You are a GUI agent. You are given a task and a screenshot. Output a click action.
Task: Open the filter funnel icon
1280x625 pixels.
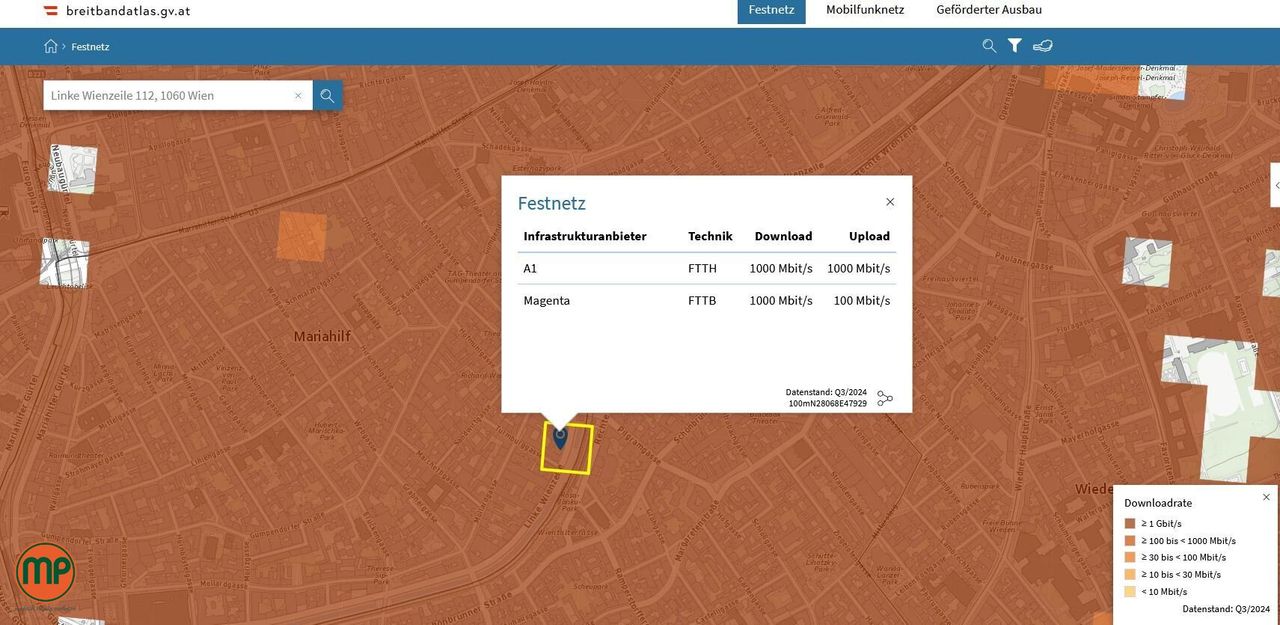point(1014,46)
